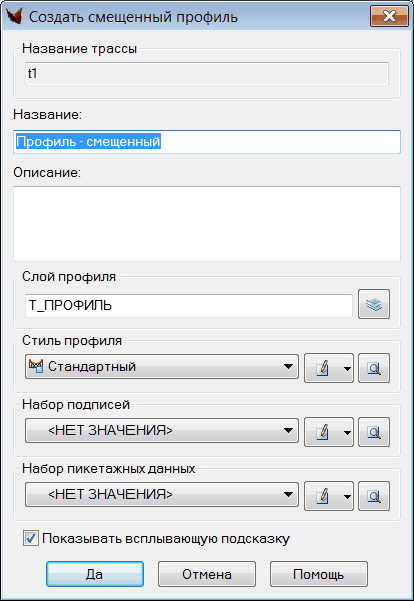Expand the Стиль профиля dropdown showing Стандартный

point(162,366)
